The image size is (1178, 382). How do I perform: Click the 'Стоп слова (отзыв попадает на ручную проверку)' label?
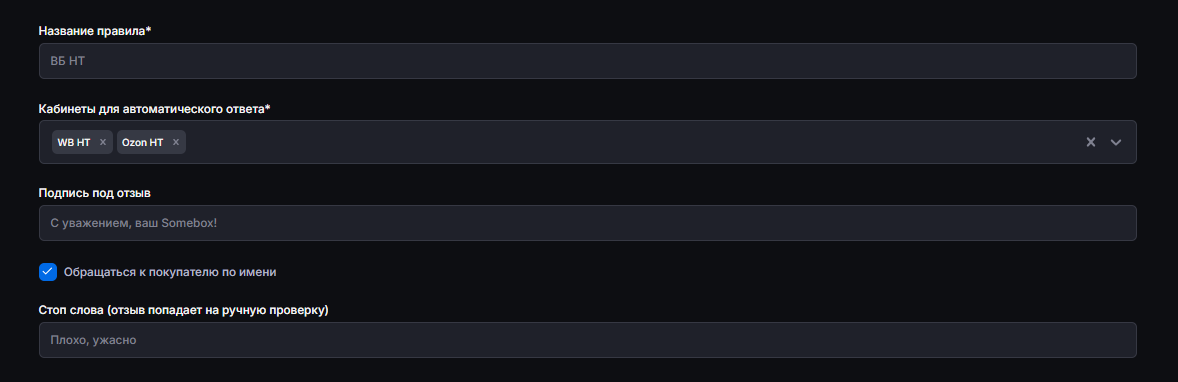pyautogui.click(x=184, y=311)
